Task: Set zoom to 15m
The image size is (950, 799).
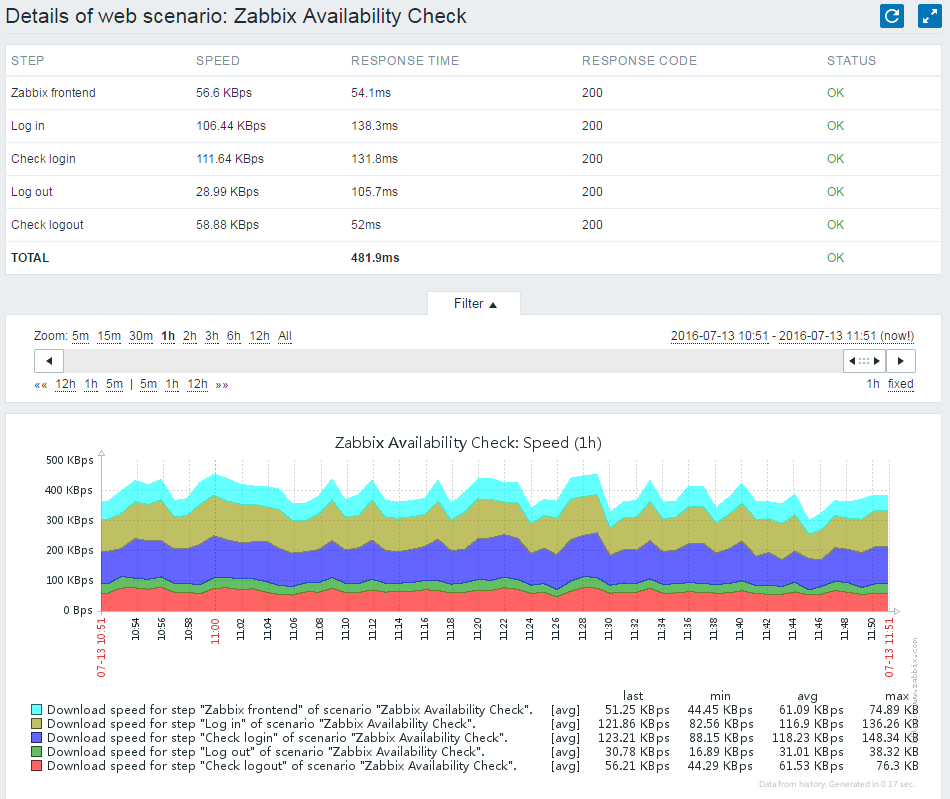Action: coord(109,336)
